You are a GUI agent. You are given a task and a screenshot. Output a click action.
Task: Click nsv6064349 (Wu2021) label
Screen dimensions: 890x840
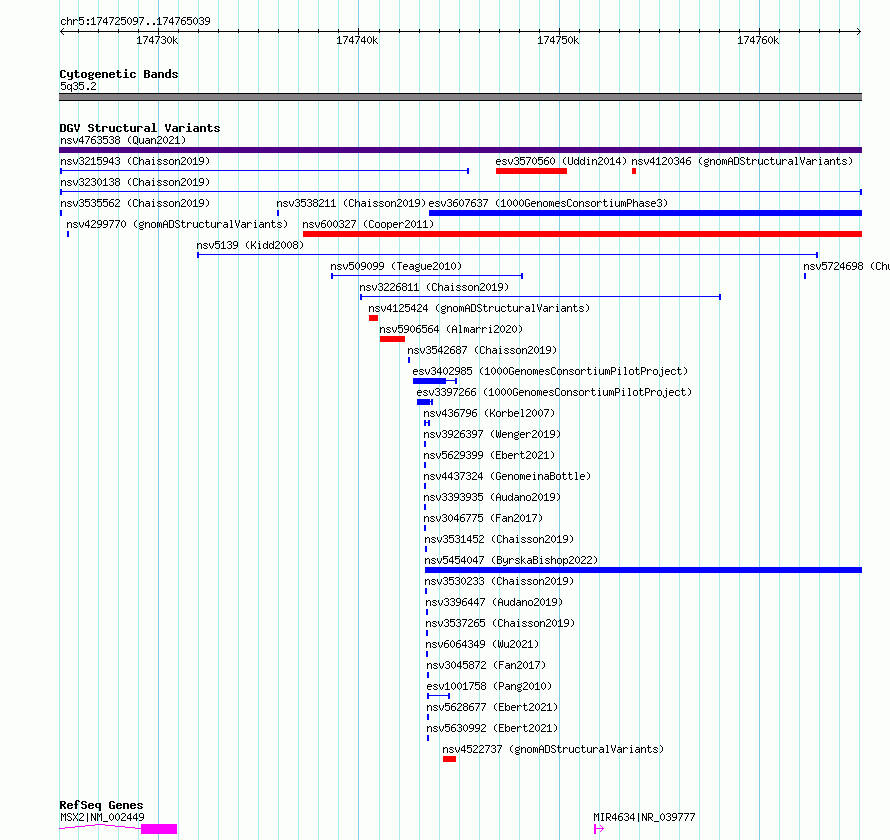point(482,644)
